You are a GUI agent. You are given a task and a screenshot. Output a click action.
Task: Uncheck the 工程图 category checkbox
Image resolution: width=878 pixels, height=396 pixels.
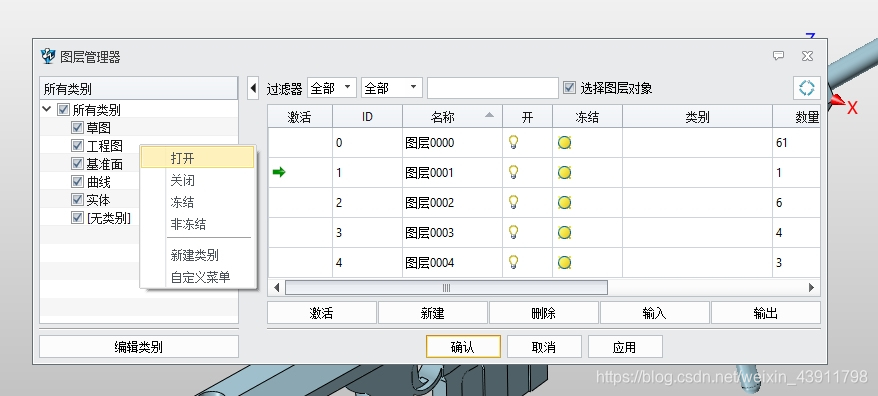pos(77,146)
